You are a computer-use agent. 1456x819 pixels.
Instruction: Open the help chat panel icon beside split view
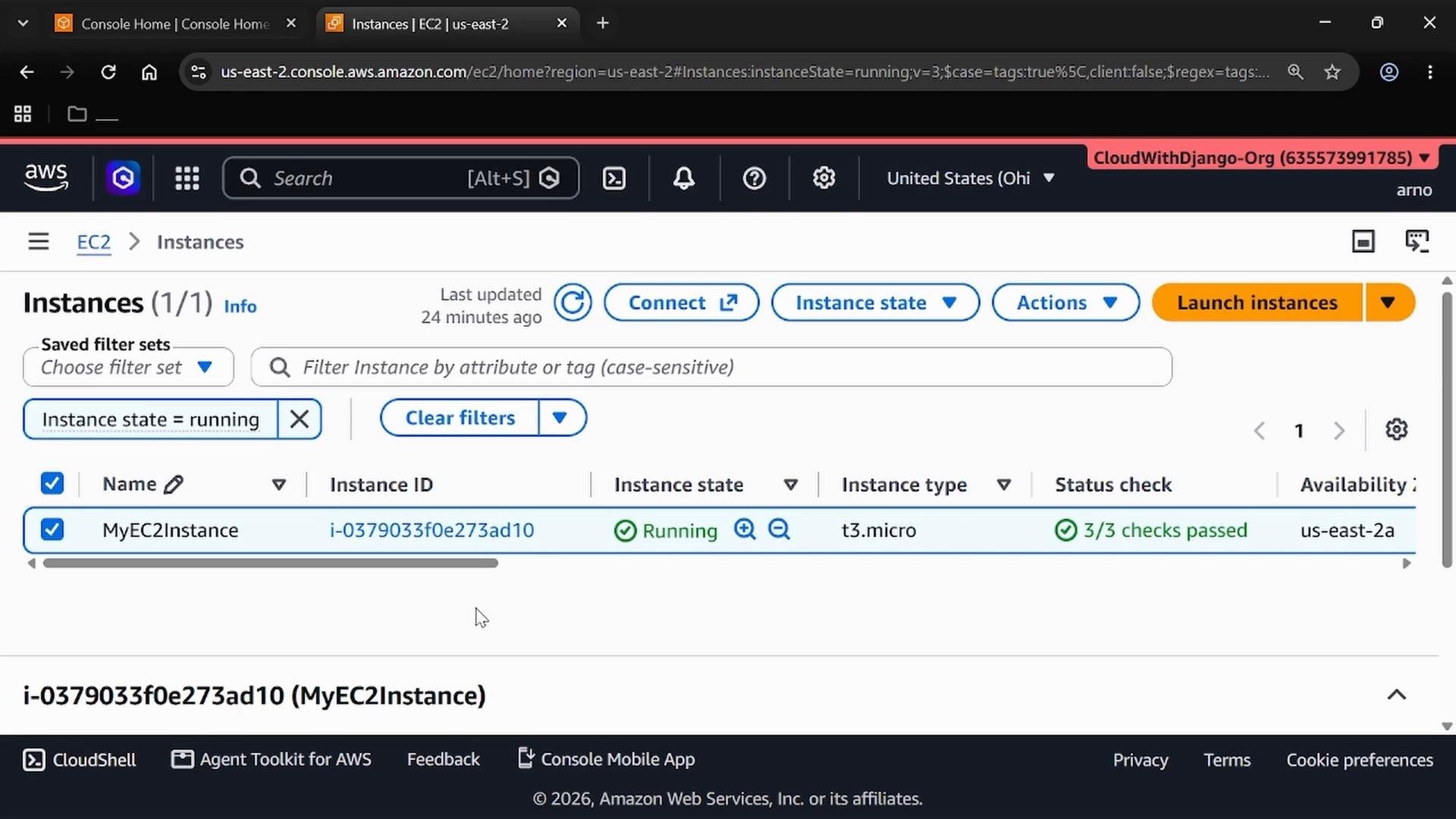(x=1417, y=242)
